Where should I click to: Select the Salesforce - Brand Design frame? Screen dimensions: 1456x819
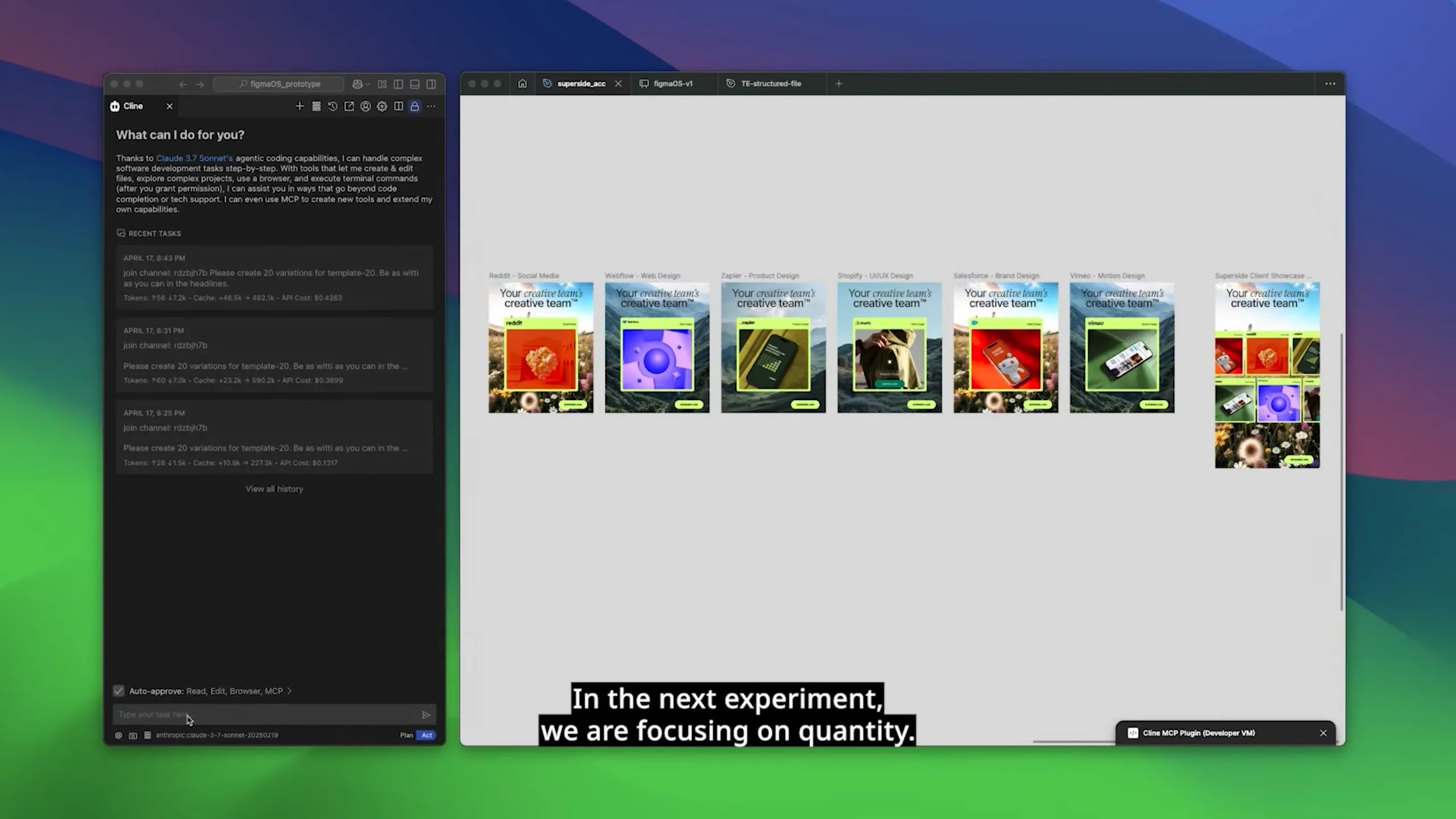pos(1006,348)
